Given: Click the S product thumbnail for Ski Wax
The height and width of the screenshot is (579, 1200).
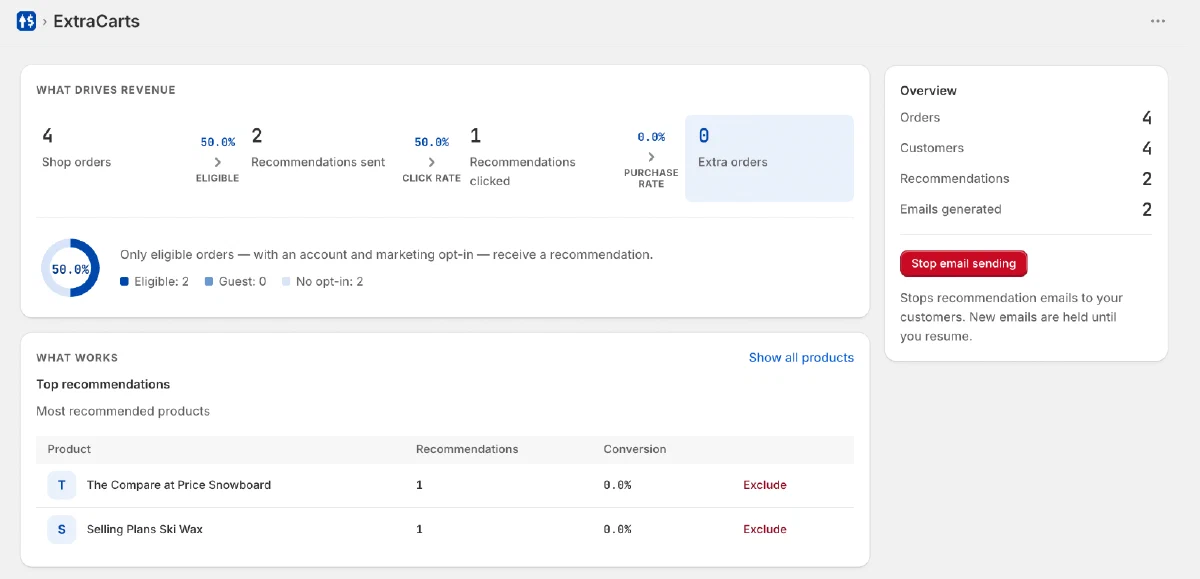Looking at the screenshot, I should pyautogui.click(x=61, y=529).
